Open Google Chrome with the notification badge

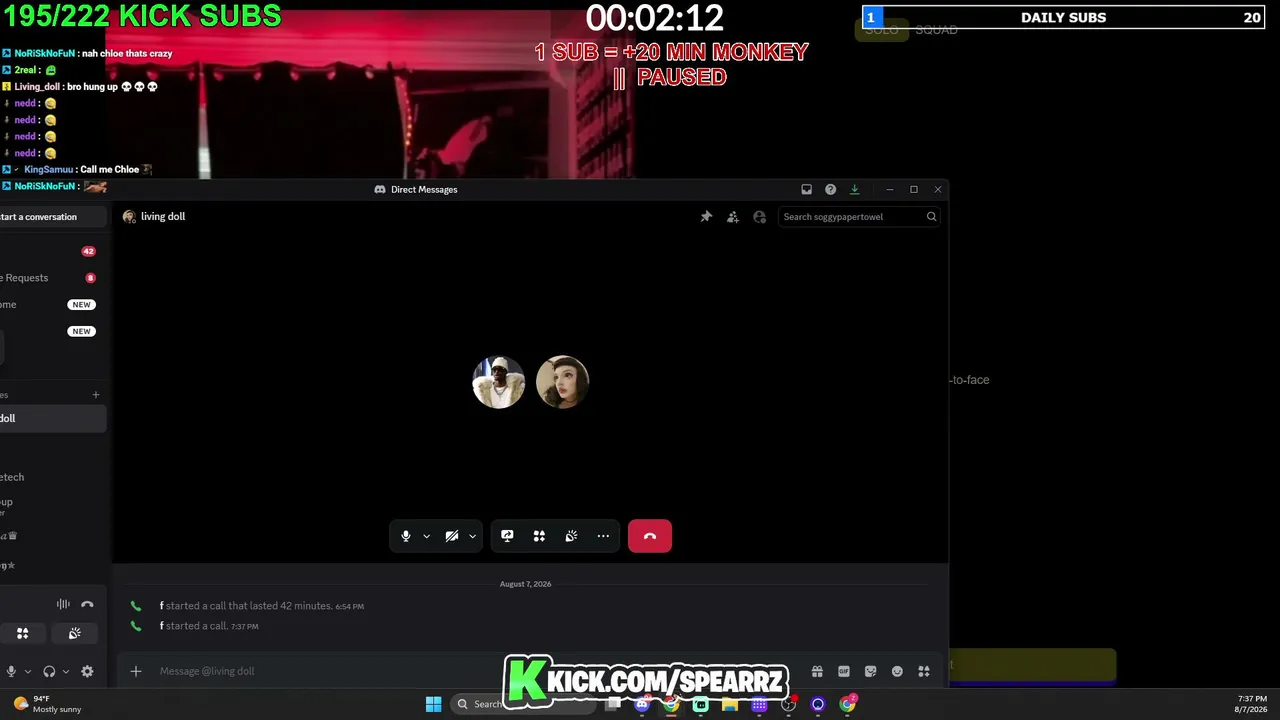pyautogui.click(x=848, y=704)
